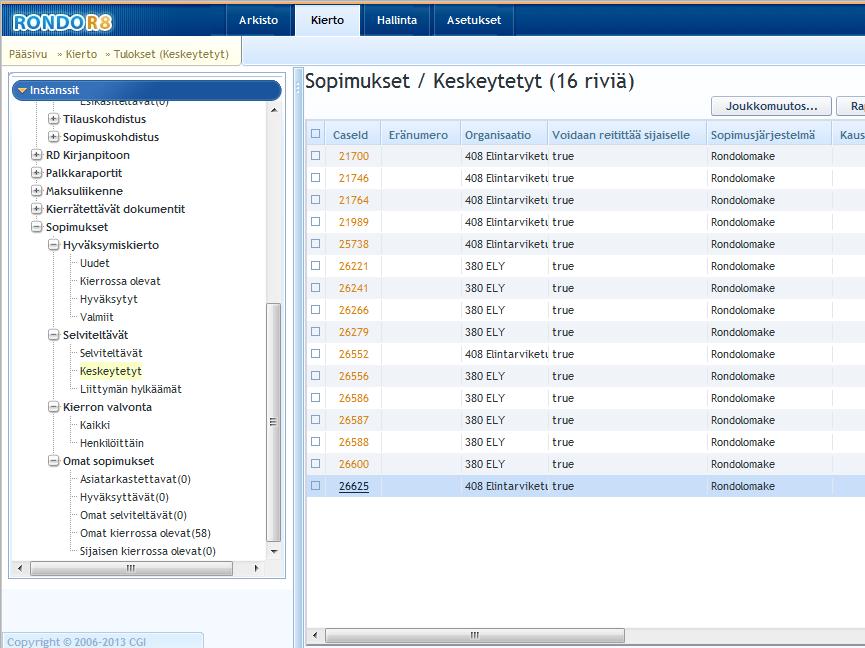Click the Kierto breadcrumb link
This screenshot has width=865, height=648.
(81, 54)
